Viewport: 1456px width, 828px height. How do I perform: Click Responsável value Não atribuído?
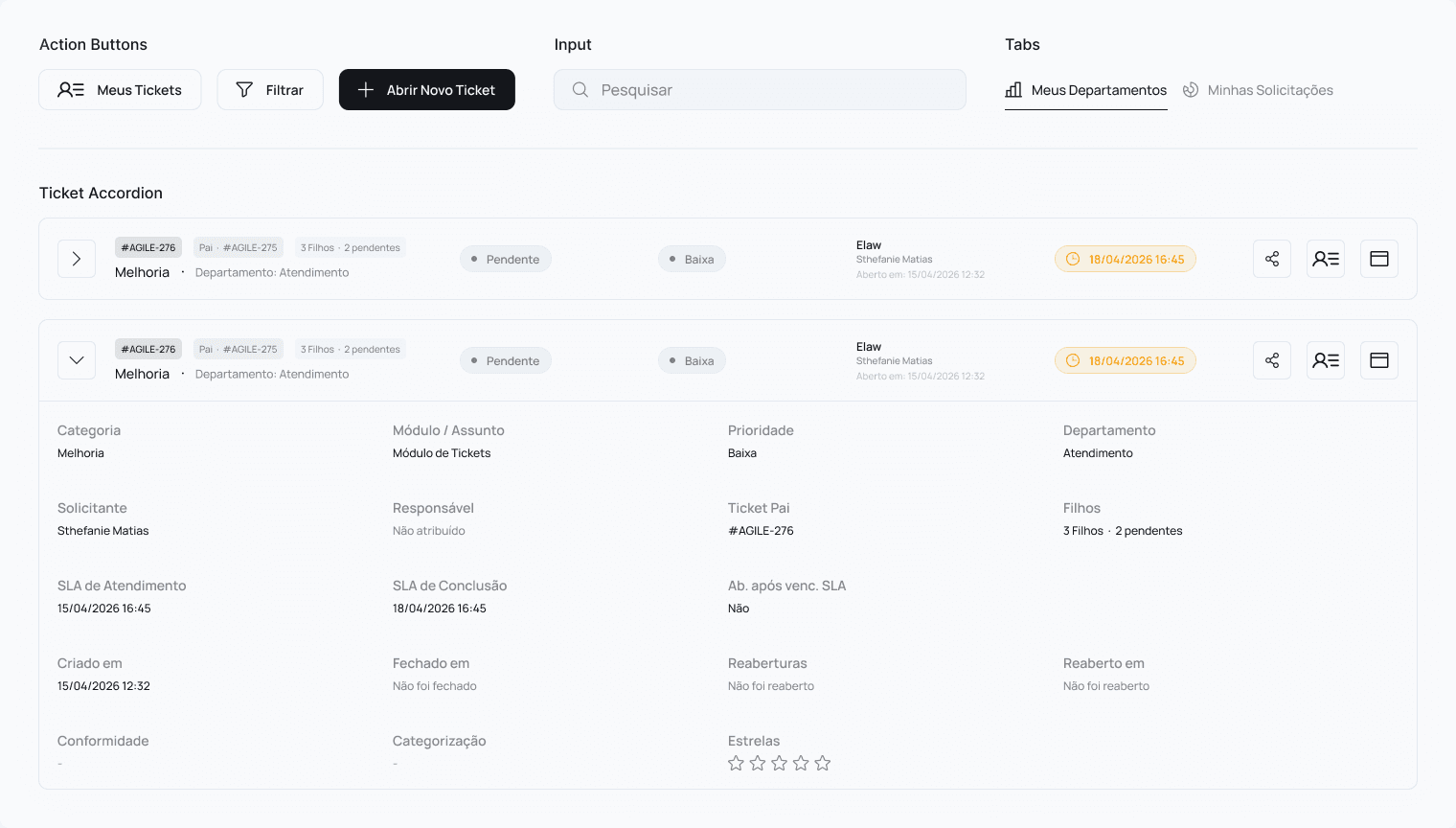point(429,531)
